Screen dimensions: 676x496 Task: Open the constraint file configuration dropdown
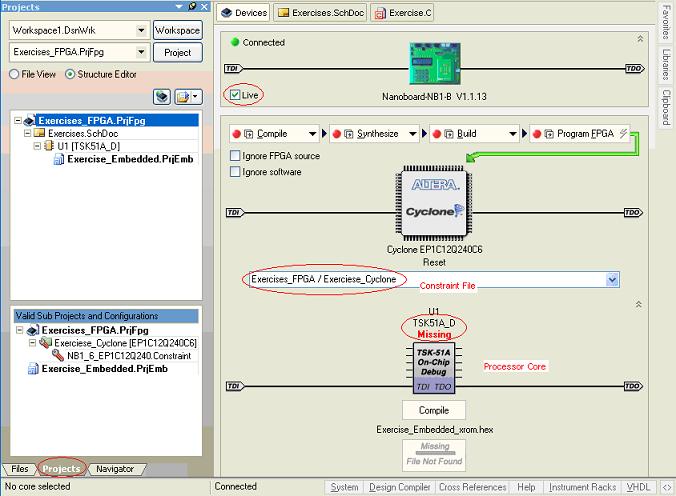pos(612,279)
